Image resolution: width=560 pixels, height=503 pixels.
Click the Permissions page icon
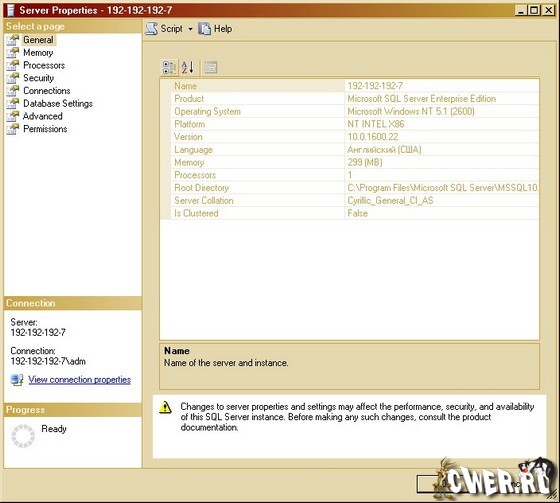13,129
